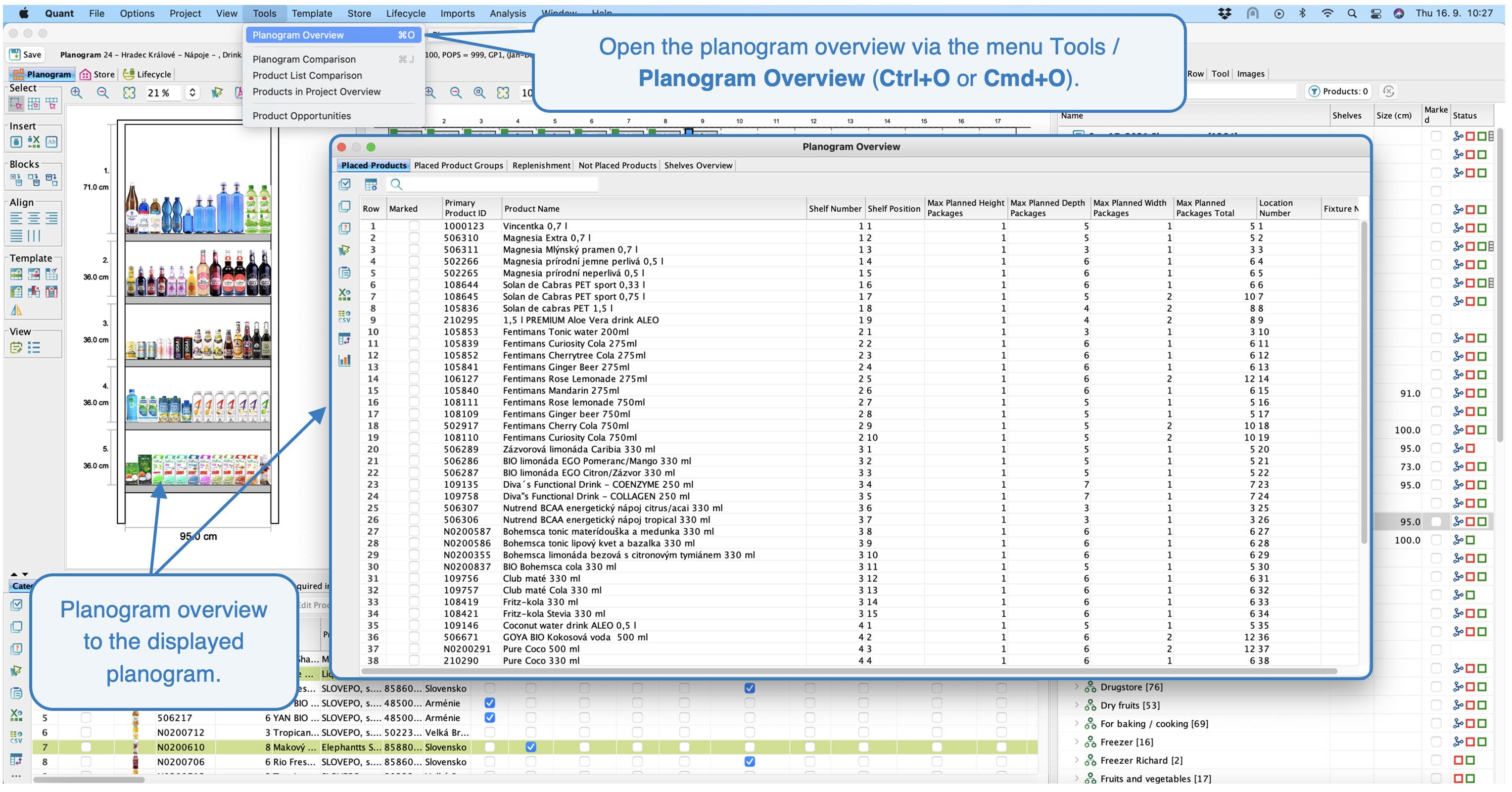Click the Products: 0 filter button
The width and height of the screenshot is (1512, 792).
pos(1338,91)
